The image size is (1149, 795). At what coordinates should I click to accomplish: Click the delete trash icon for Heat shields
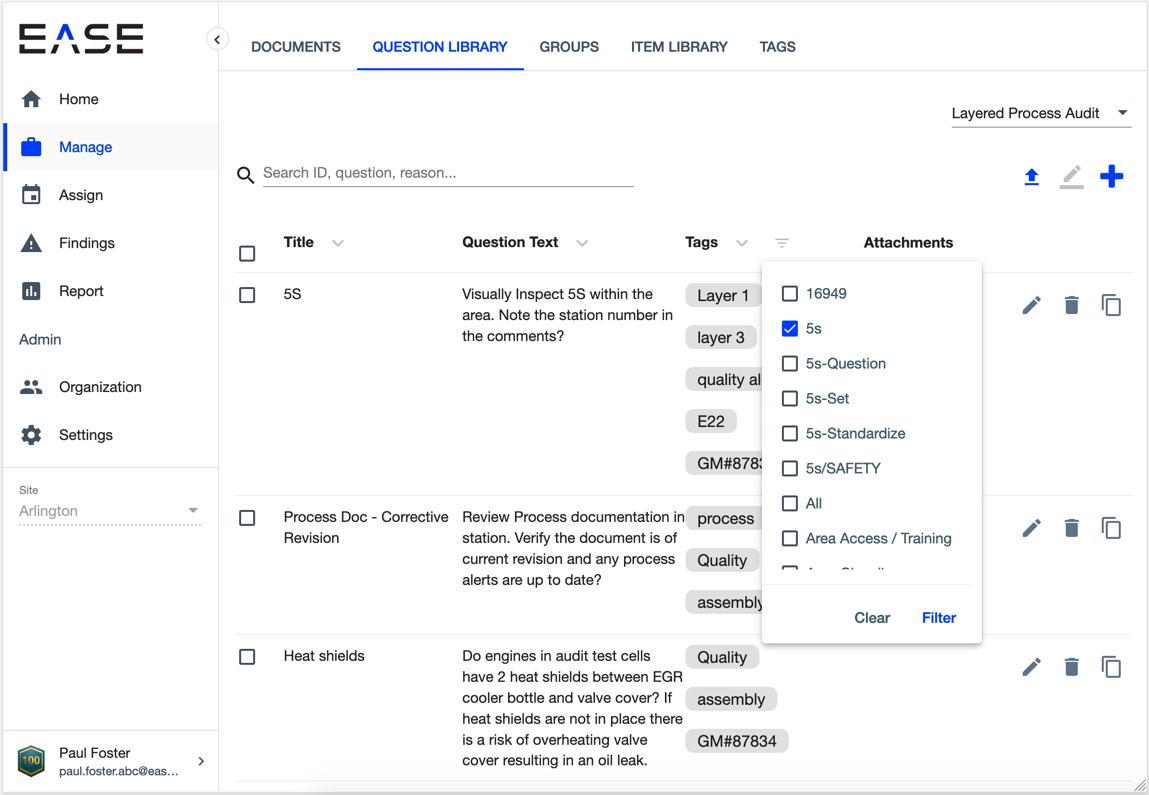pyautogui.click(x=1071, y=666)
